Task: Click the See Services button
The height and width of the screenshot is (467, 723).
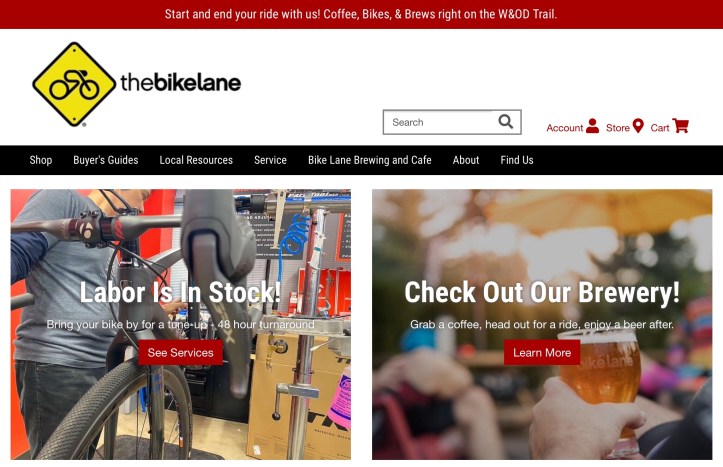Action: [x=180, y=353]
